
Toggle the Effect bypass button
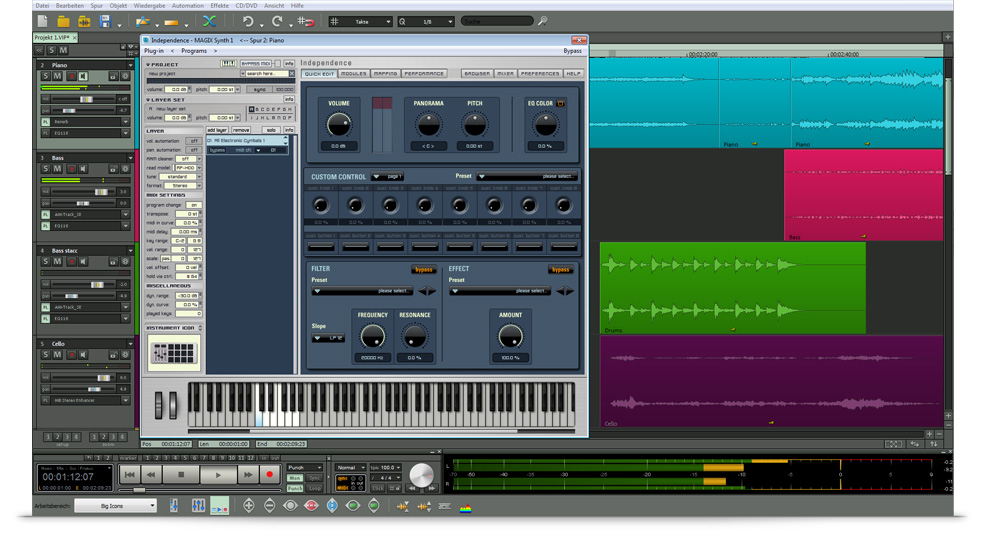[561, 269]
